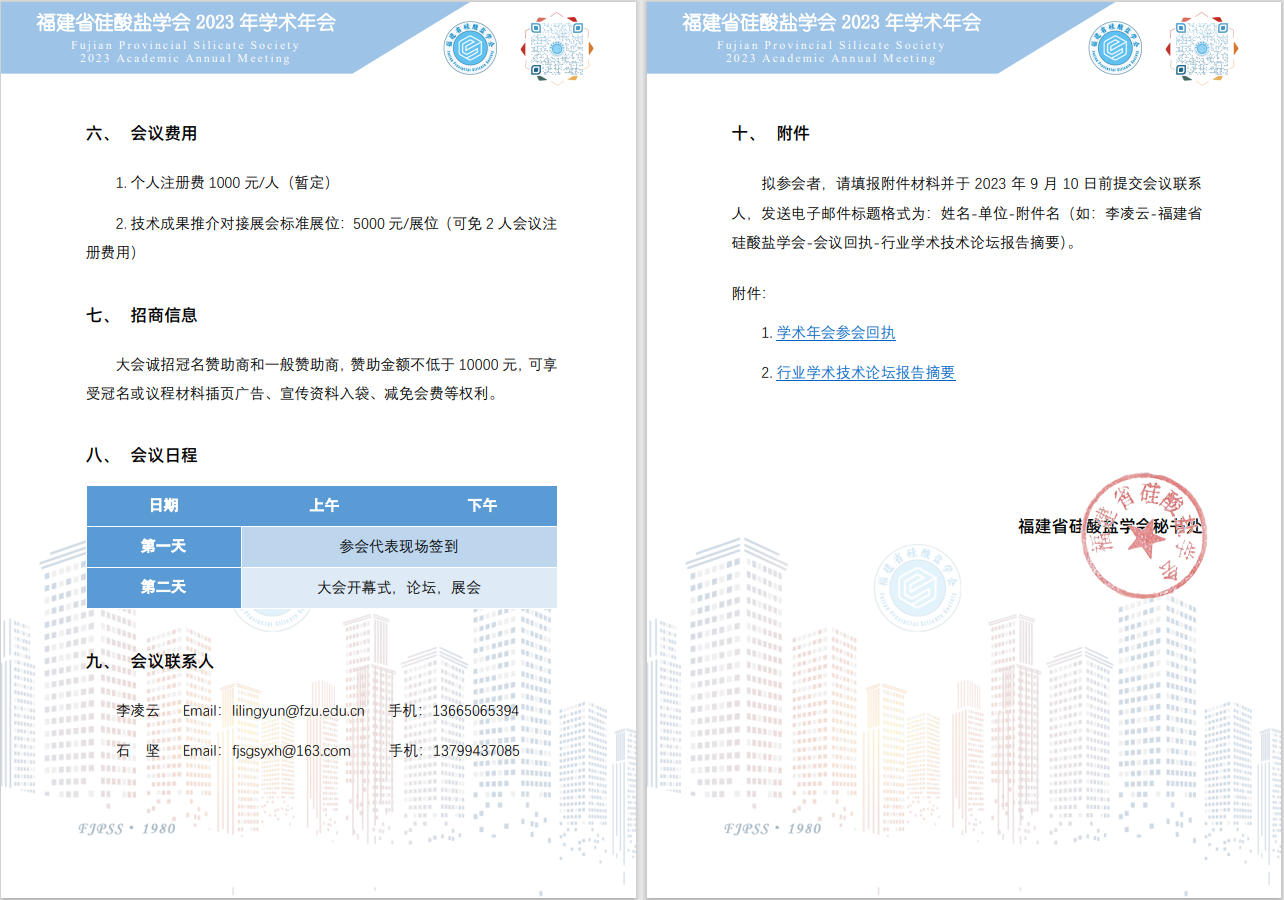Open the 行业学术技术论坛报告摘要 attachment link
This screenshot has height=900, width=1284.
866,373
